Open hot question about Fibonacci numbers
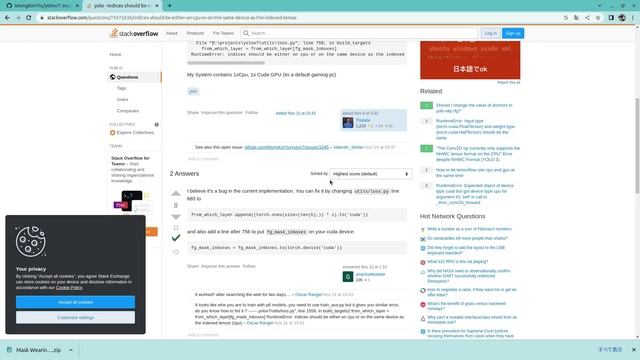This screenshot has height=360, width=640. pos(469,229)
